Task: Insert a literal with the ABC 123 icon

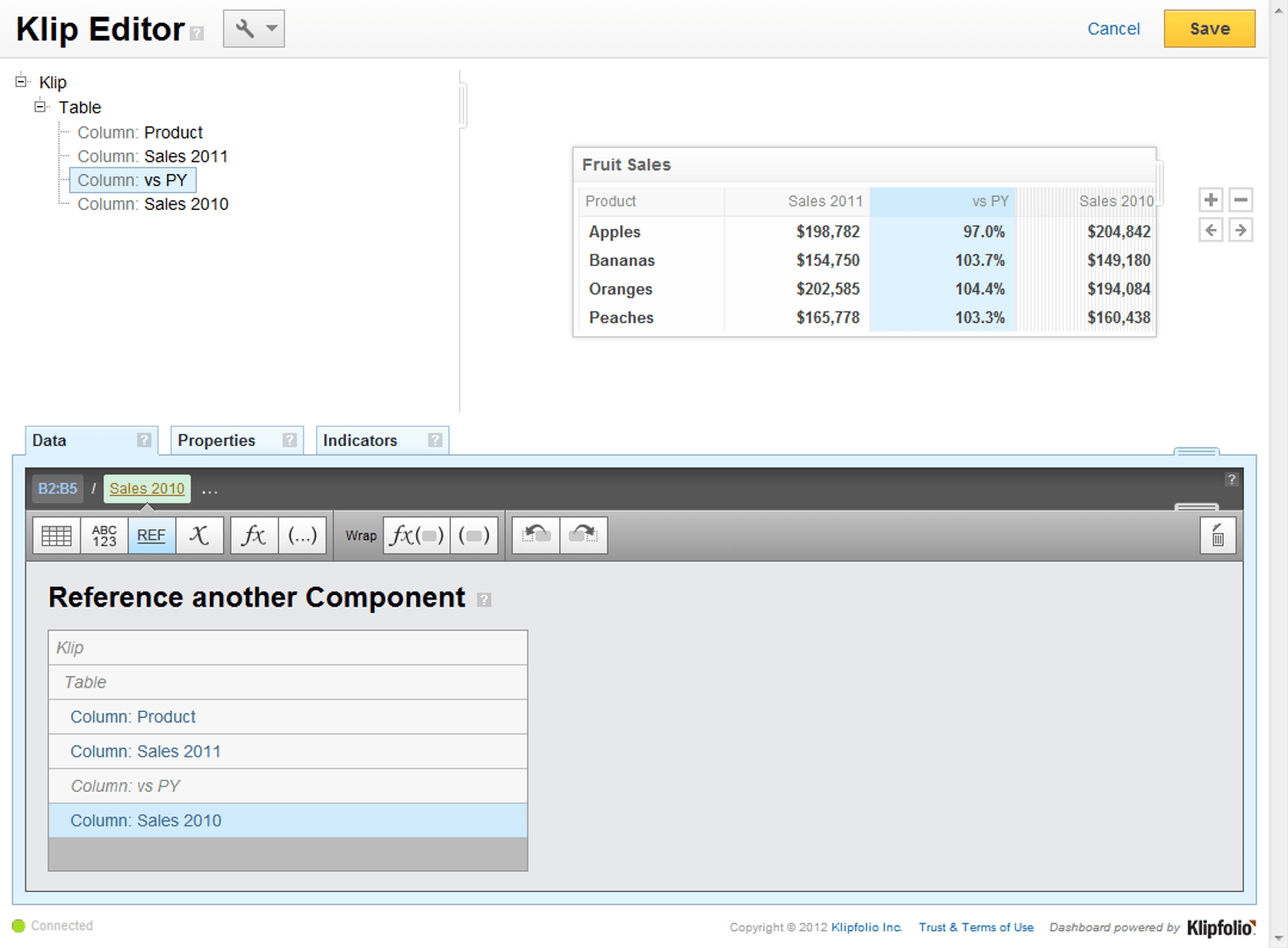Action: [x=104, y=535]
